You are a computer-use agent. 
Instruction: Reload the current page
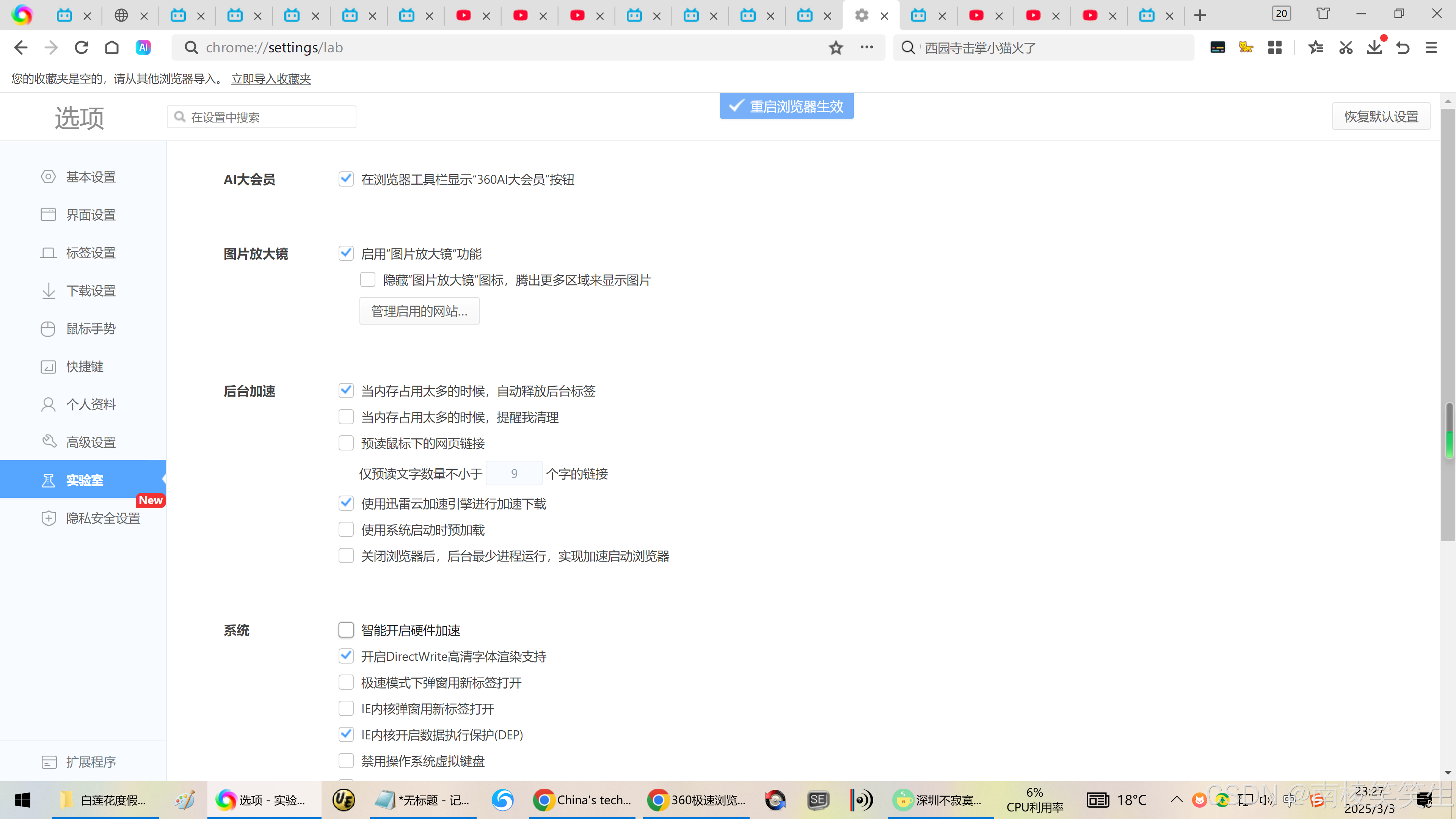point(82,47)
